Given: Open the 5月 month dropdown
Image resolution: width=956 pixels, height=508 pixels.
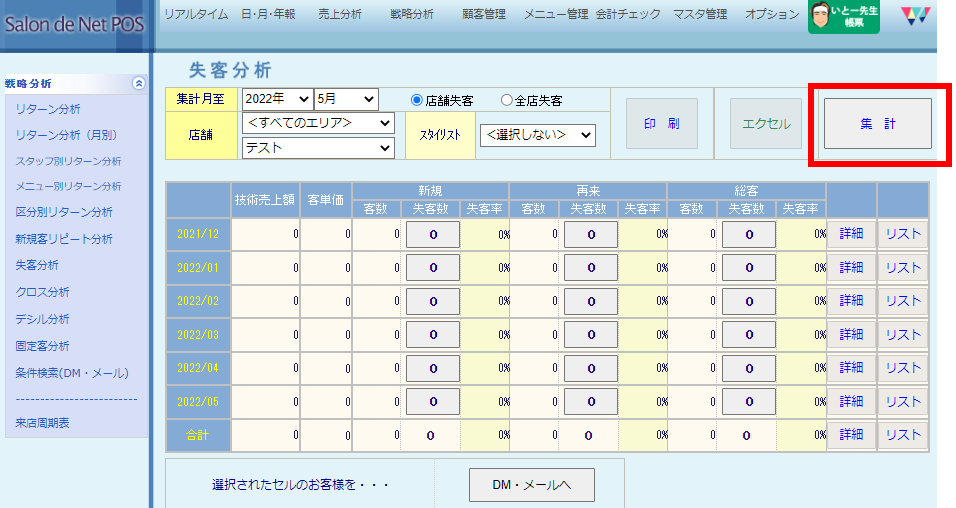Looking at the screenshot, I should [x=346, y=99].
